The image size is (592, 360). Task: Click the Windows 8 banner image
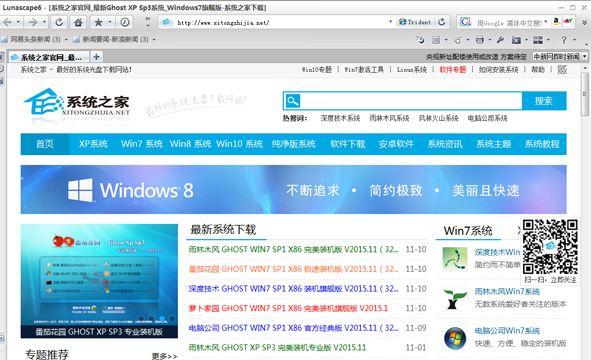(293, 189)
